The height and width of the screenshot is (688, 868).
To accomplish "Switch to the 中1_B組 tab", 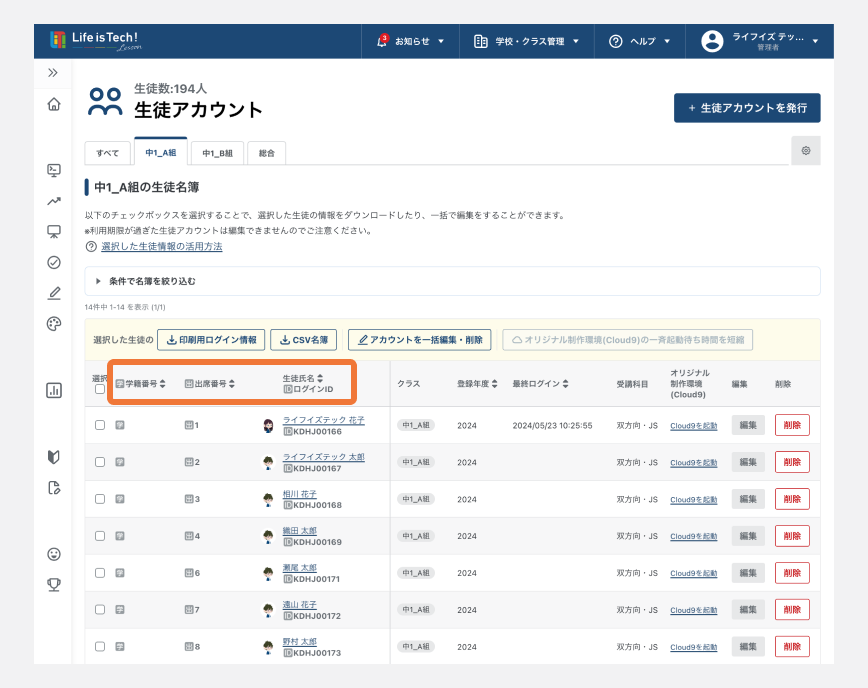I will pyautogui.click(x=217, y=153).
